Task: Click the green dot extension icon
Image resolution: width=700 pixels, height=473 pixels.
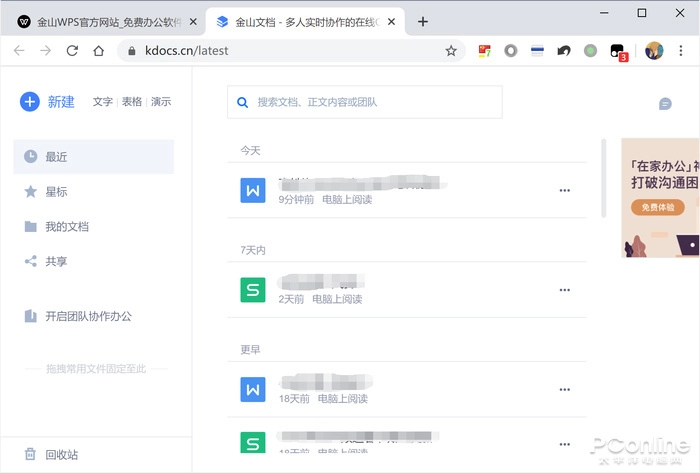Action: [590, 50]
